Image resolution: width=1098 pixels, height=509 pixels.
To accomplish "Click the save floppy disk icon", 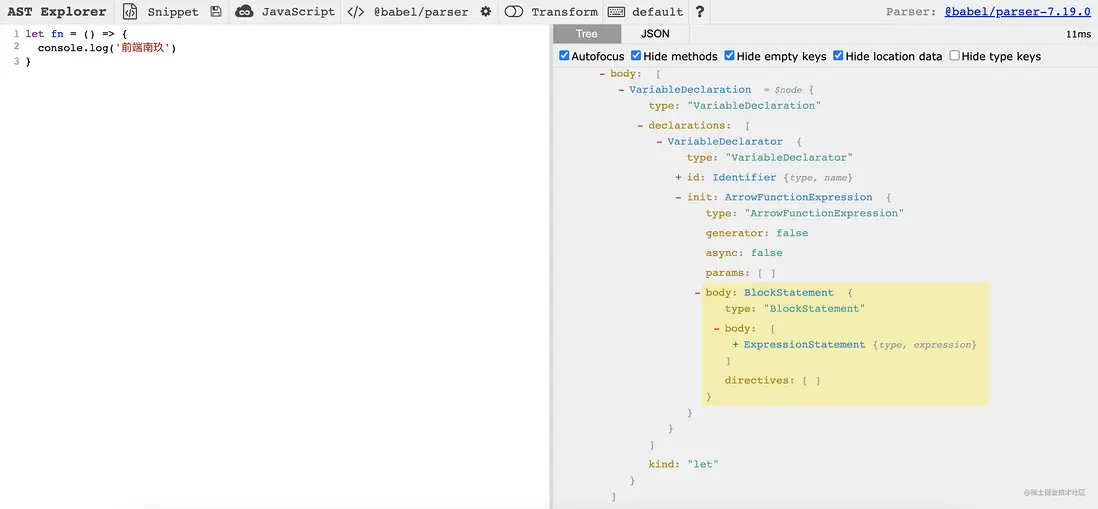I will click(216, 12).
